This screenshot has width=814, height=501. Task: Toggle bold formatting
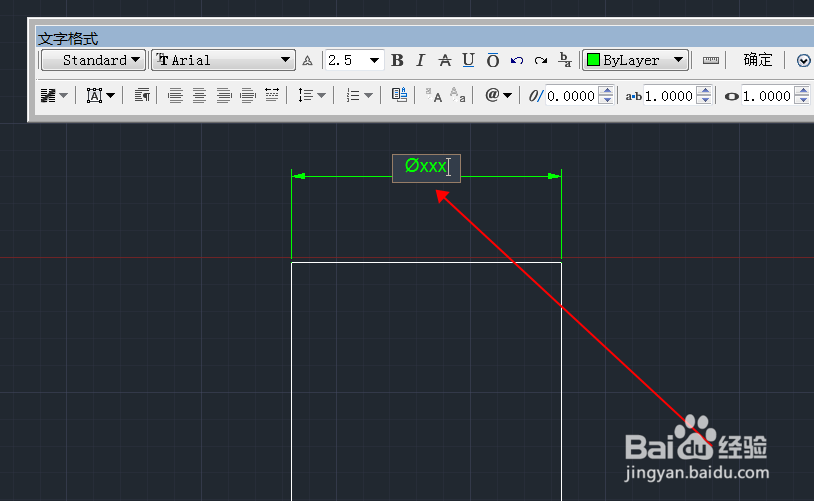397,60
